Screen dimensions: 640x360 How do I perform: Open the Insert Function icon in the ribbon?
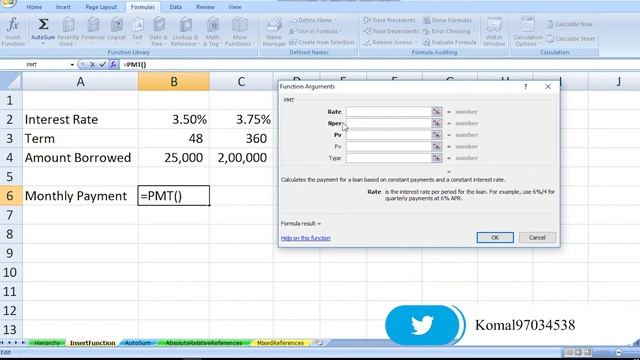tap(13, 31)
